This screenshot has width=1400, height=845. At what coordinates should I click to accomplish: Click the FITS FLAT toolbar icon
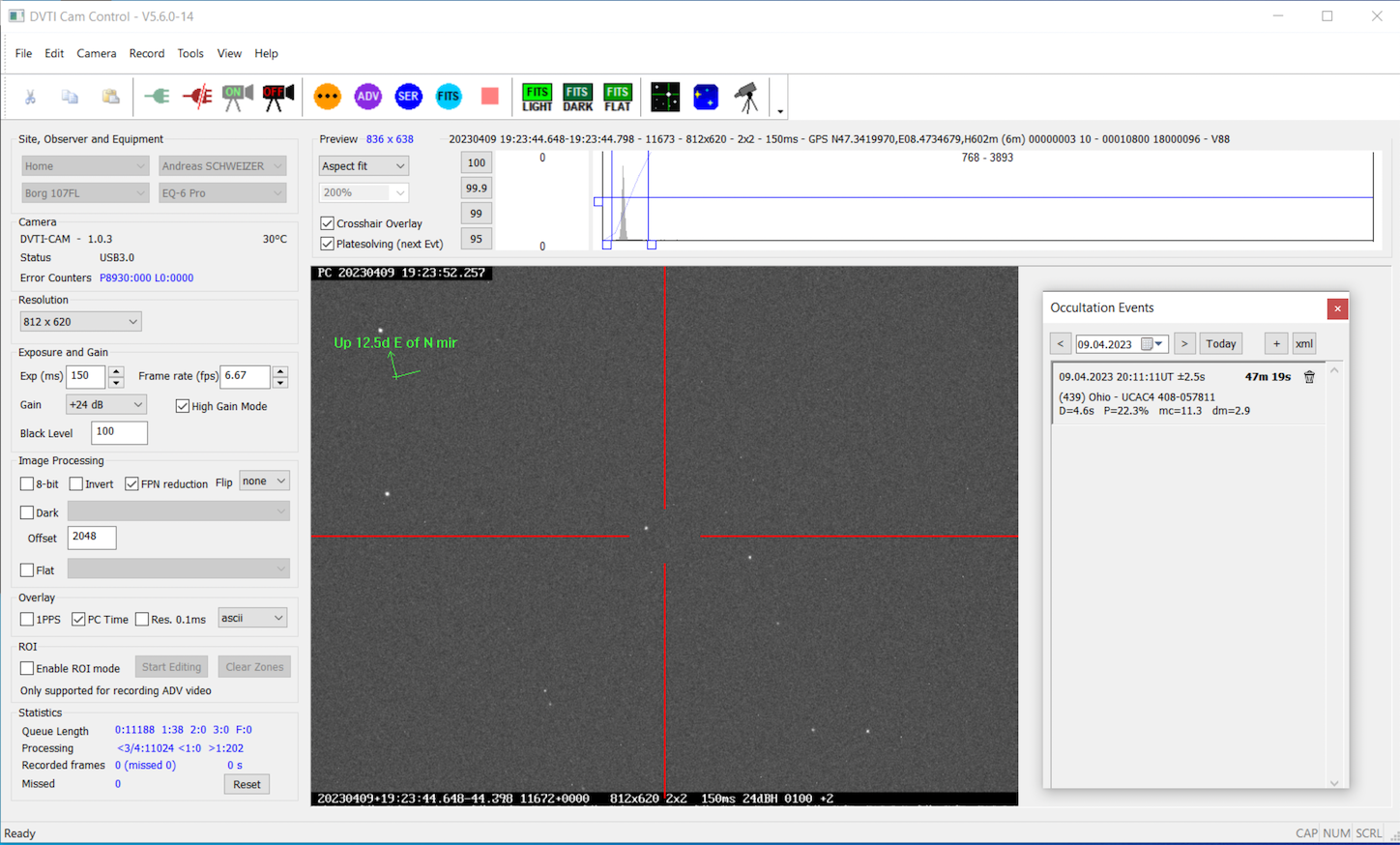(618, 97)
